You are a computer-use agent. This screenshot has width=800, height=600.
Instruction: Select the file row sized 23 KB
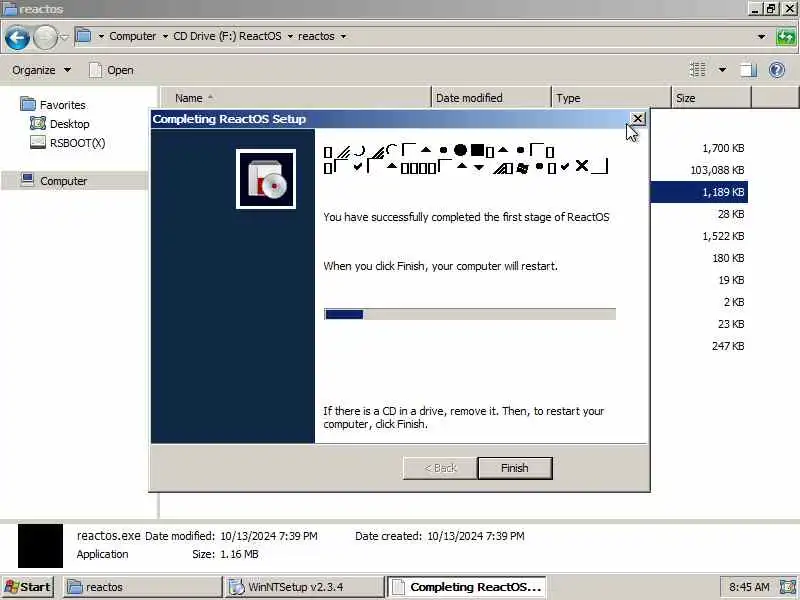pyautogui.click(x=731, y=324)
